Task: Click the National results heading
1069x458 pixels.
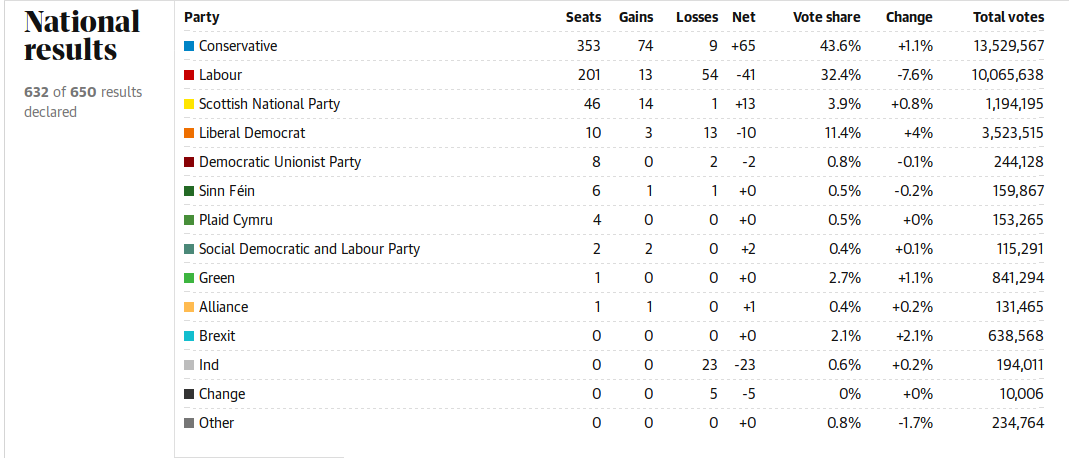Action: [82, 36]
